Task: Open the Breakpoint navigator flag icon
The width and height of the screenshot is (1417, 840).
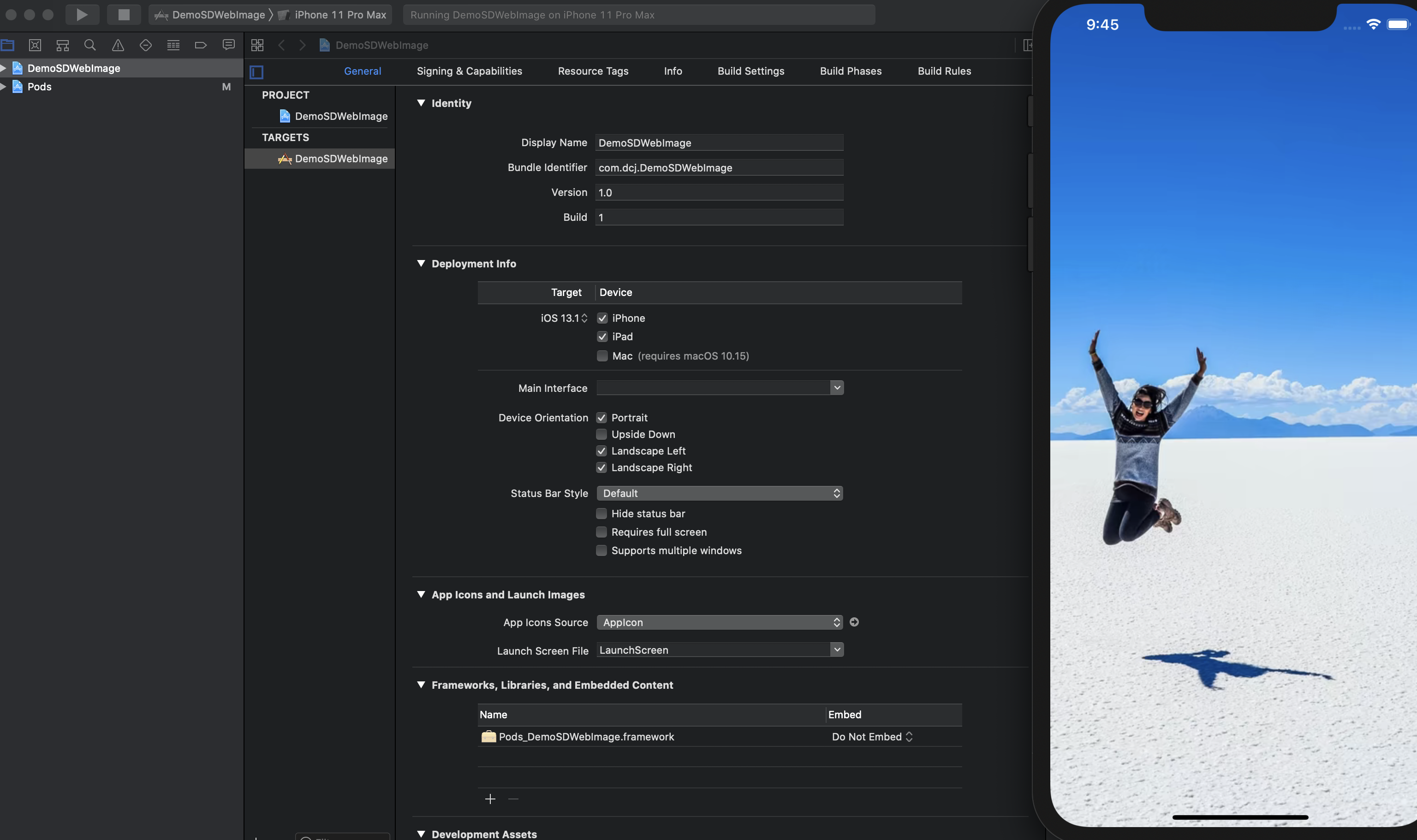Action: click(x=201, y=45)
